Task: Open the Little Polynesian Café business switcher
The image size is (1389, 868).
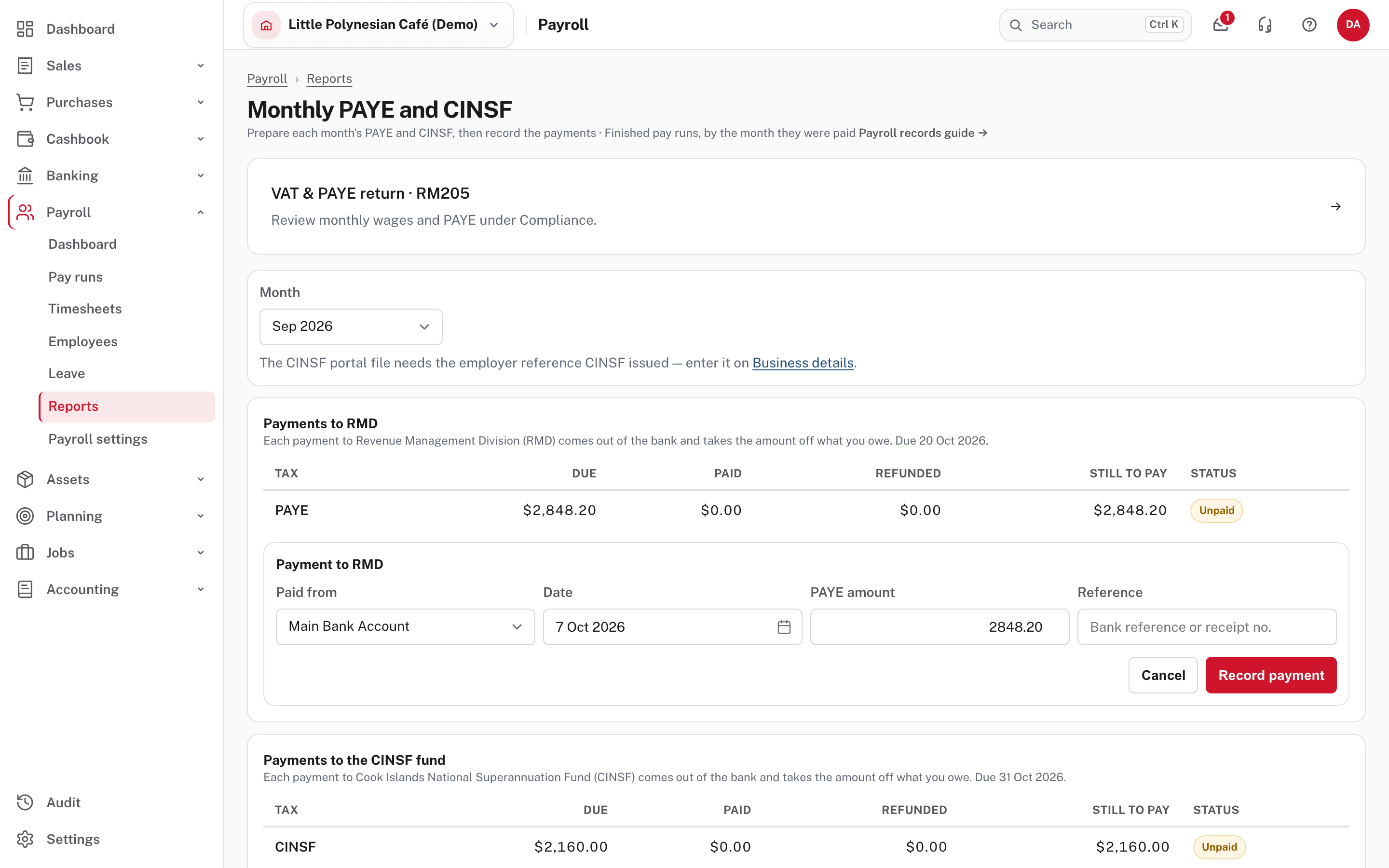Action: pos(378,25)
